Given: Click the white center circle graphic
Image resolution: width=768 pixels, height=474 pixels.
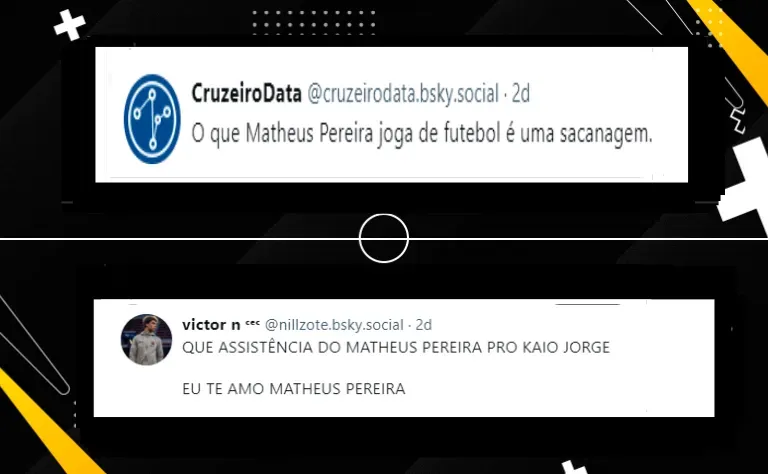Looking at the screenshot, I should pyautogui.click(x=384, y=238).
